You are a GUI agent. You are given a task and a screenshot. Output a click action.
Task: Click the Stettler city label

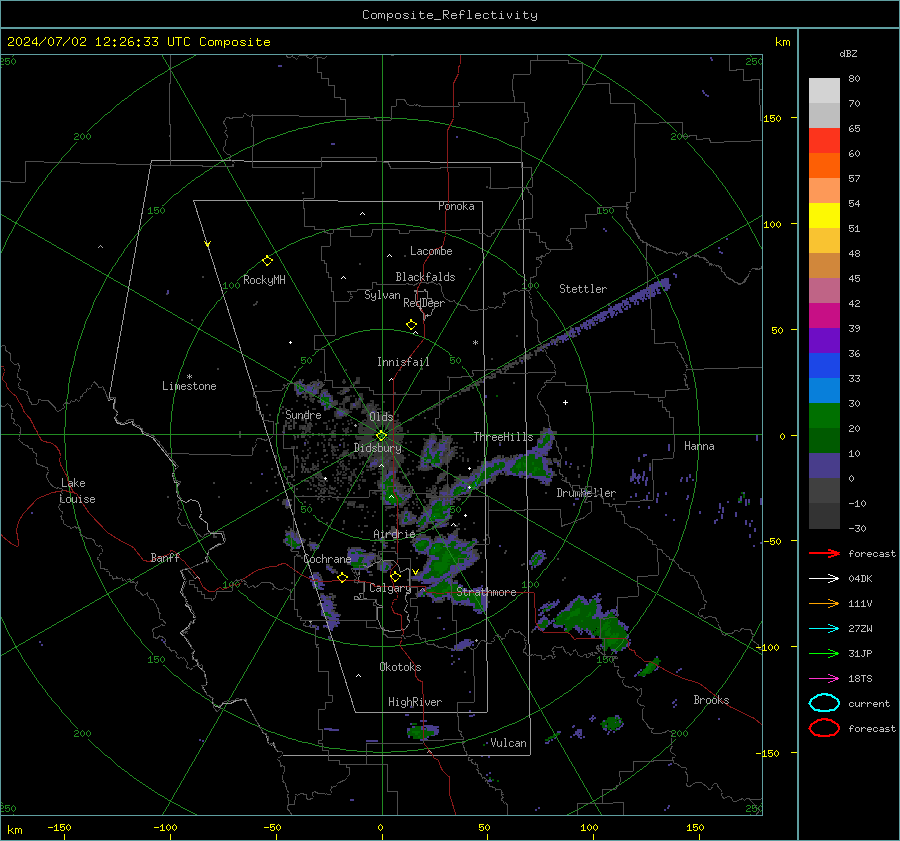pos(583,289)
